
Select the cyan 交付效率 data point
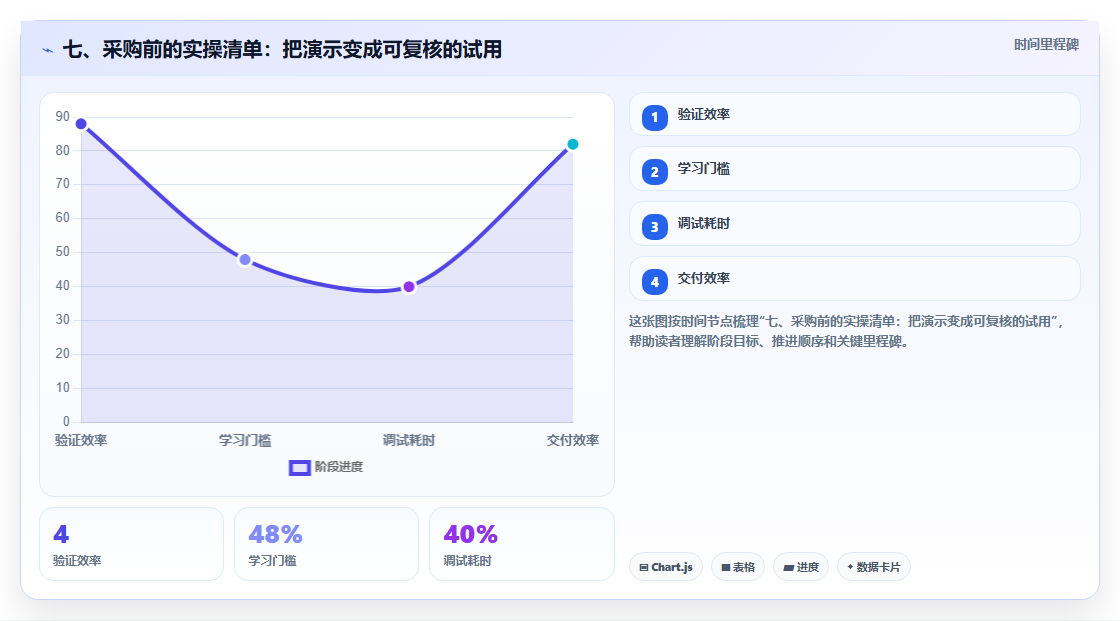(572, 144)
